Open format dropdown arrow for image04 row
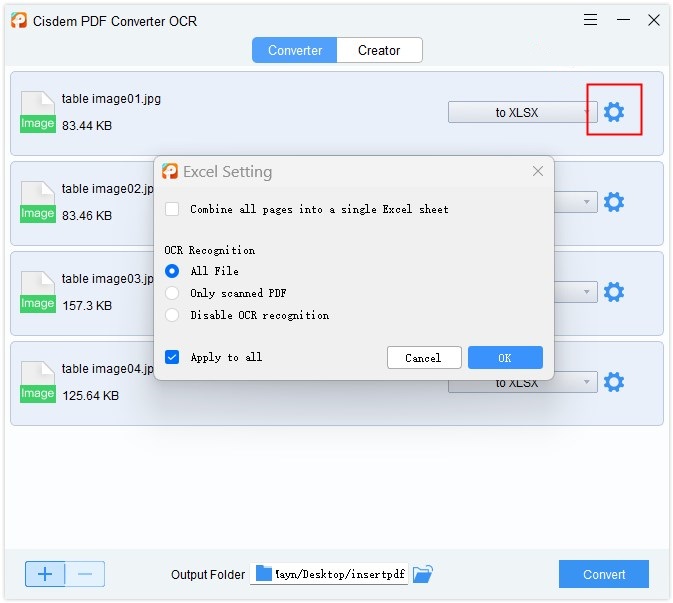673x603 pixels. 586,382
